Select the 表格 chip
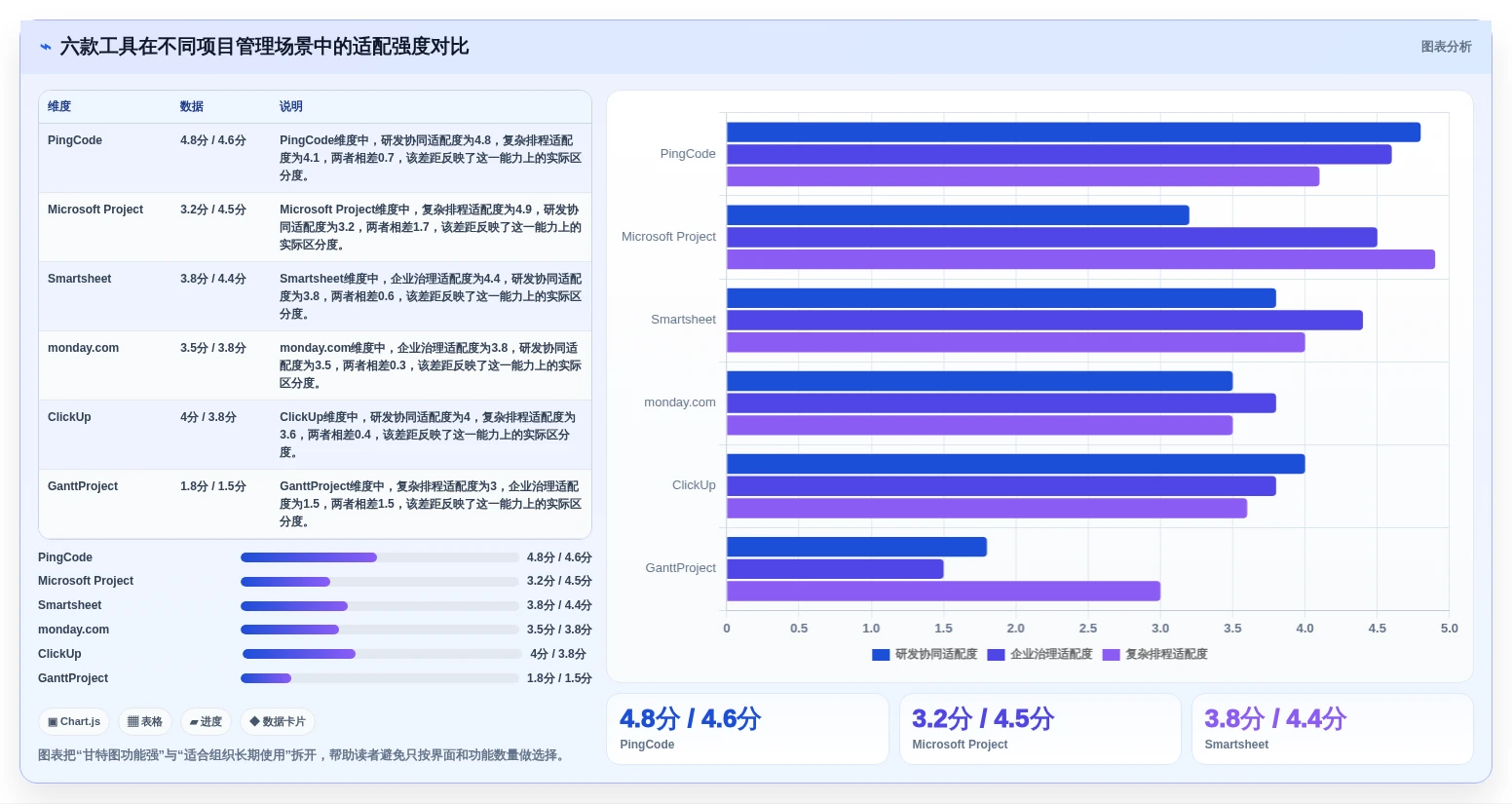This screenshot has height=804, width=1512. 145,722
